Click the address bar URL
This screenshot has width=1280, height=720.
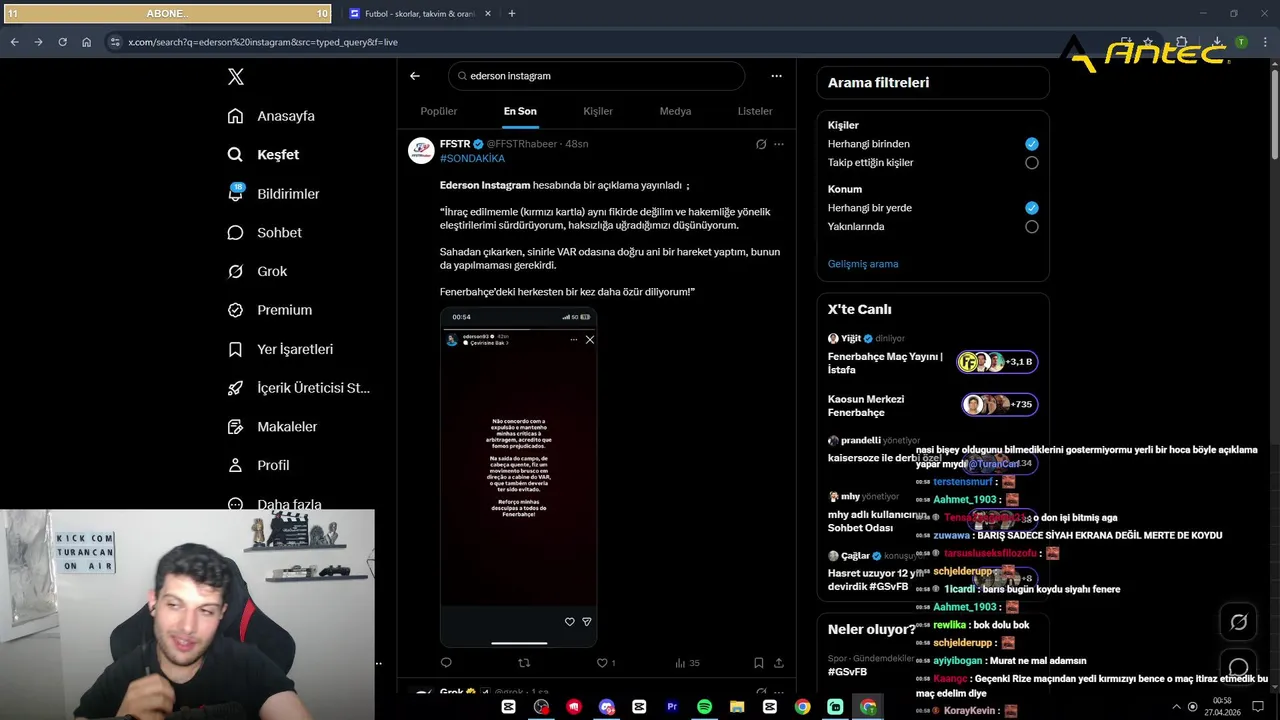coord(263,42)
